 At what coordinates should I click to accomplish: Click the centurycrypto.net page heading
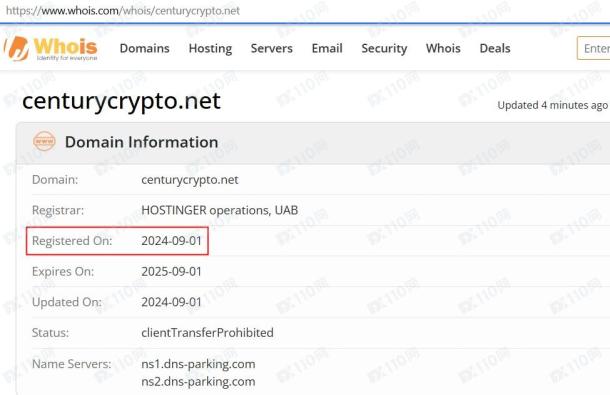click(121, 101)
